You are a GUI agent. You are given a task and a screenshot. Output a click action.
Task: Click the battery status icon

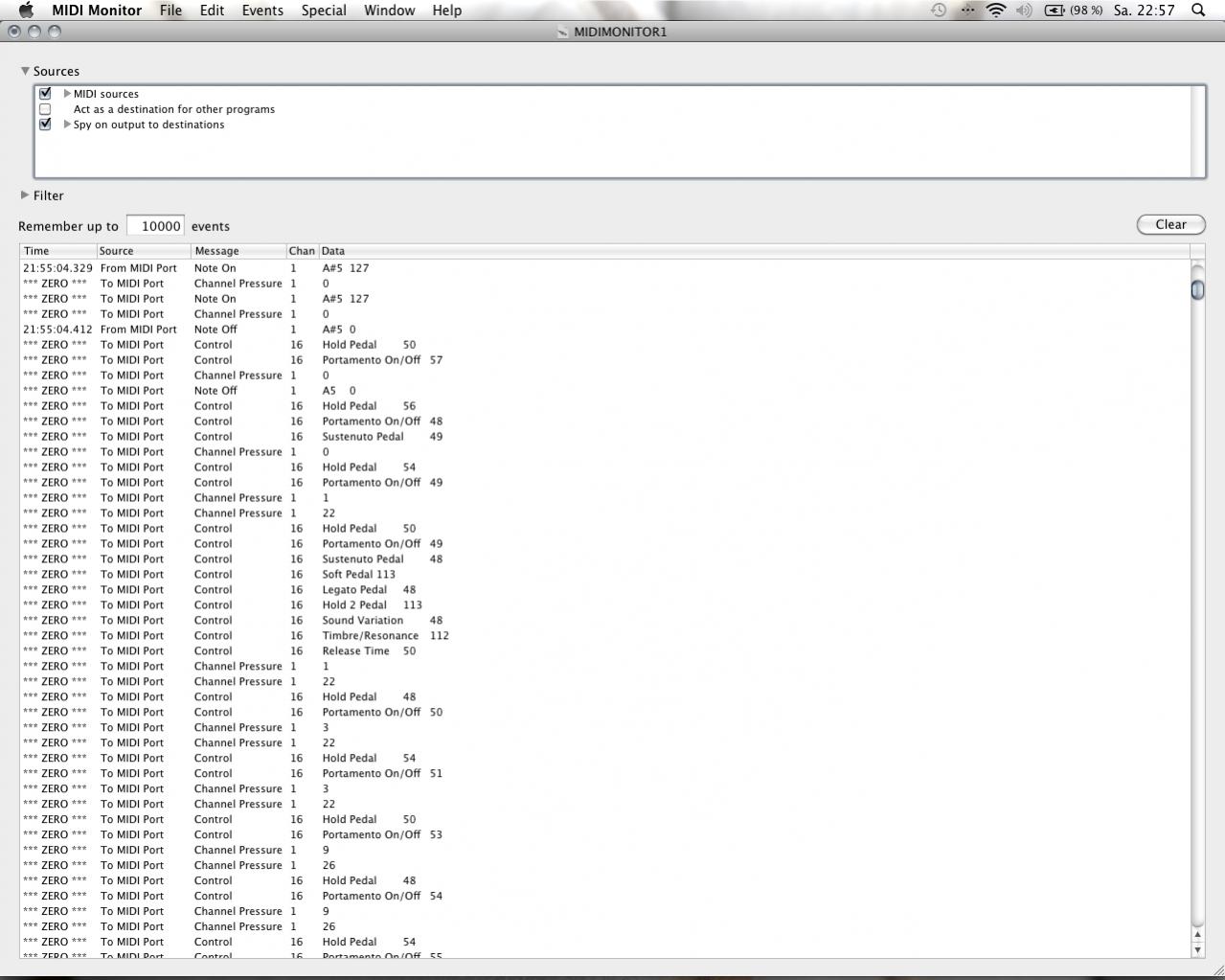point(1054,10)
